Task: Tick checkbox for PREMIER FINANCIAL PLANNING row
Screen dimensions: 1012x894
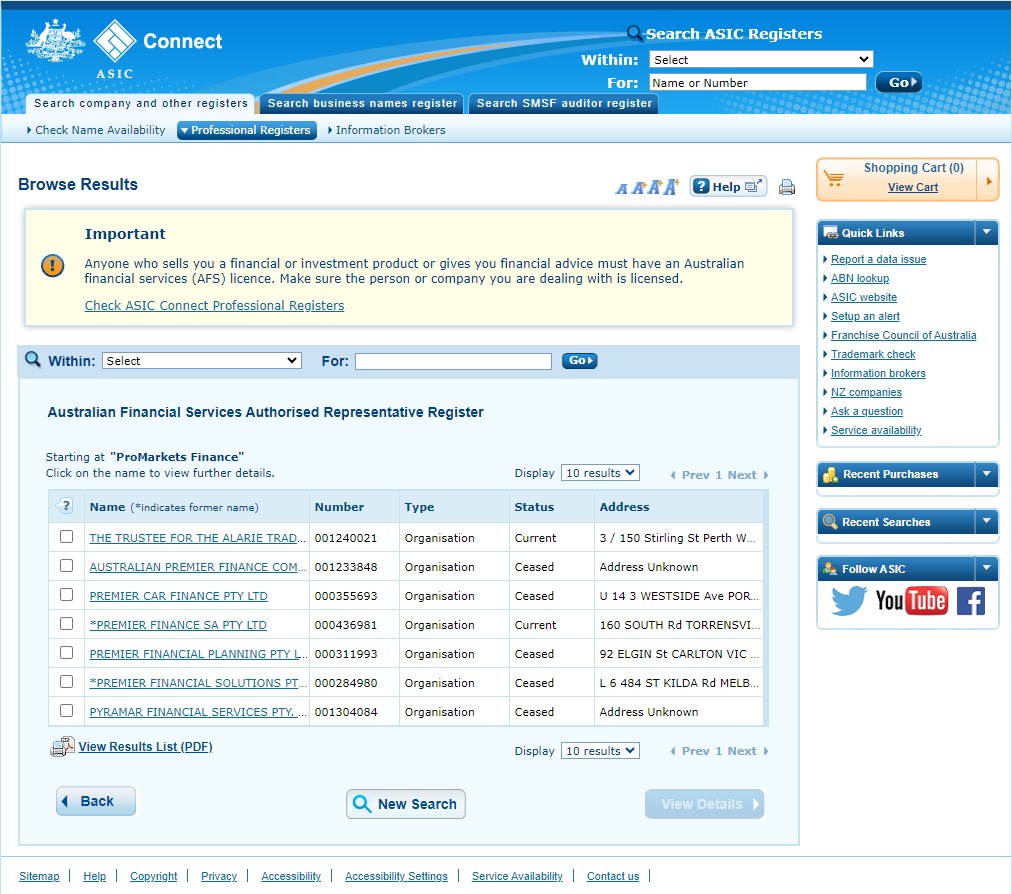Action: click(x=66, y=653)
